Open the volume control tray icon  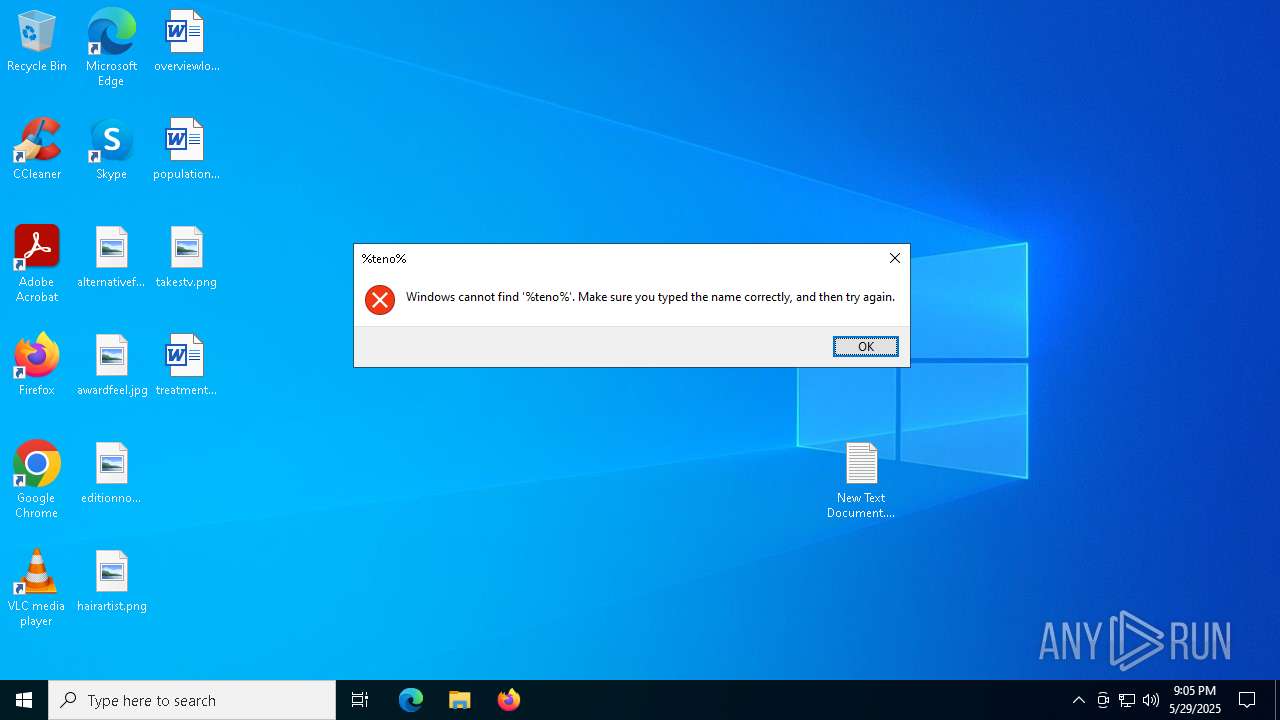pyautogui.click(x=1151, y=700)
